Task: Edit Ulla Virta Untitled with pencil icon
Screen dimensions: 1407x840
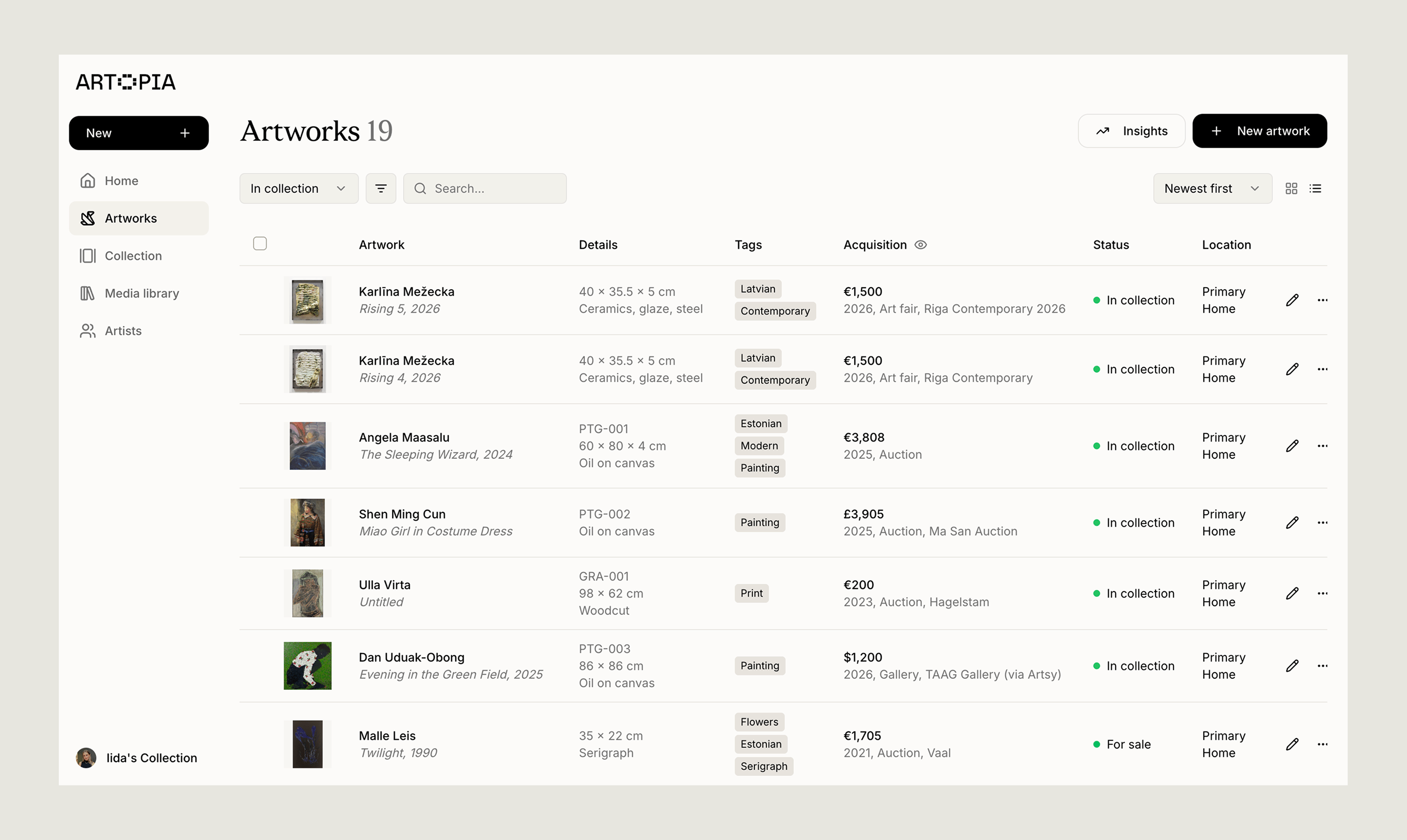Action: coord(1292,593)
